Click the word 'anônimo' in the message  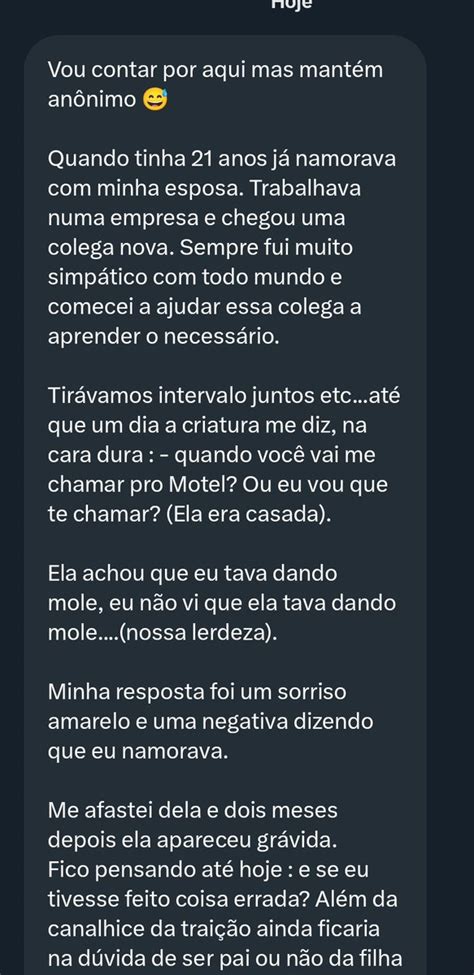(x=93, y=100)
